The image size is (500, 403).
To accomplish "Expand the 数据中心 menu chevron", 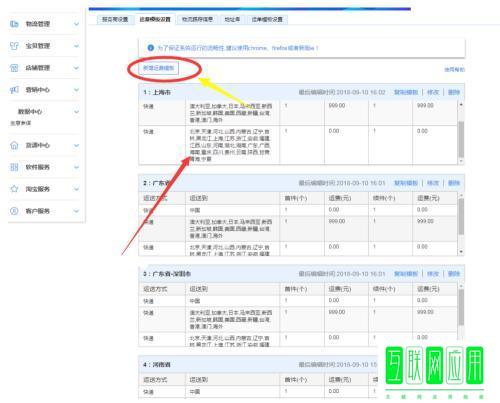I will point(76,112).
